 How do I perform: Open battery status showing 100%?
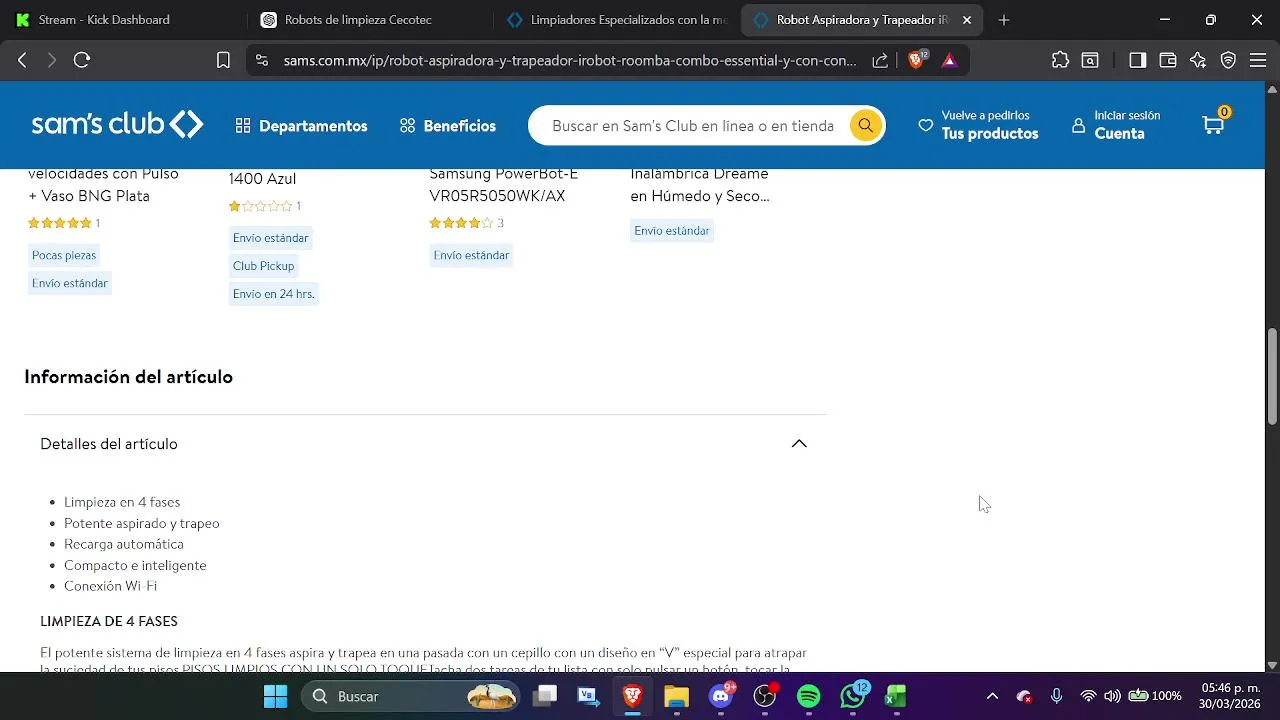[x=1154, y=696]
